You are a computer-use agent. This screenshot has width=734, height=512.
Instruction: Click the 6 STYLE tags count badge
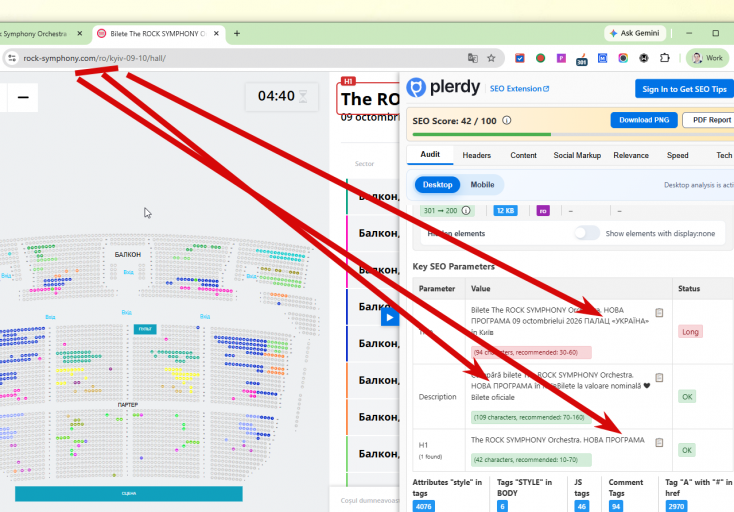coord(502,506)
